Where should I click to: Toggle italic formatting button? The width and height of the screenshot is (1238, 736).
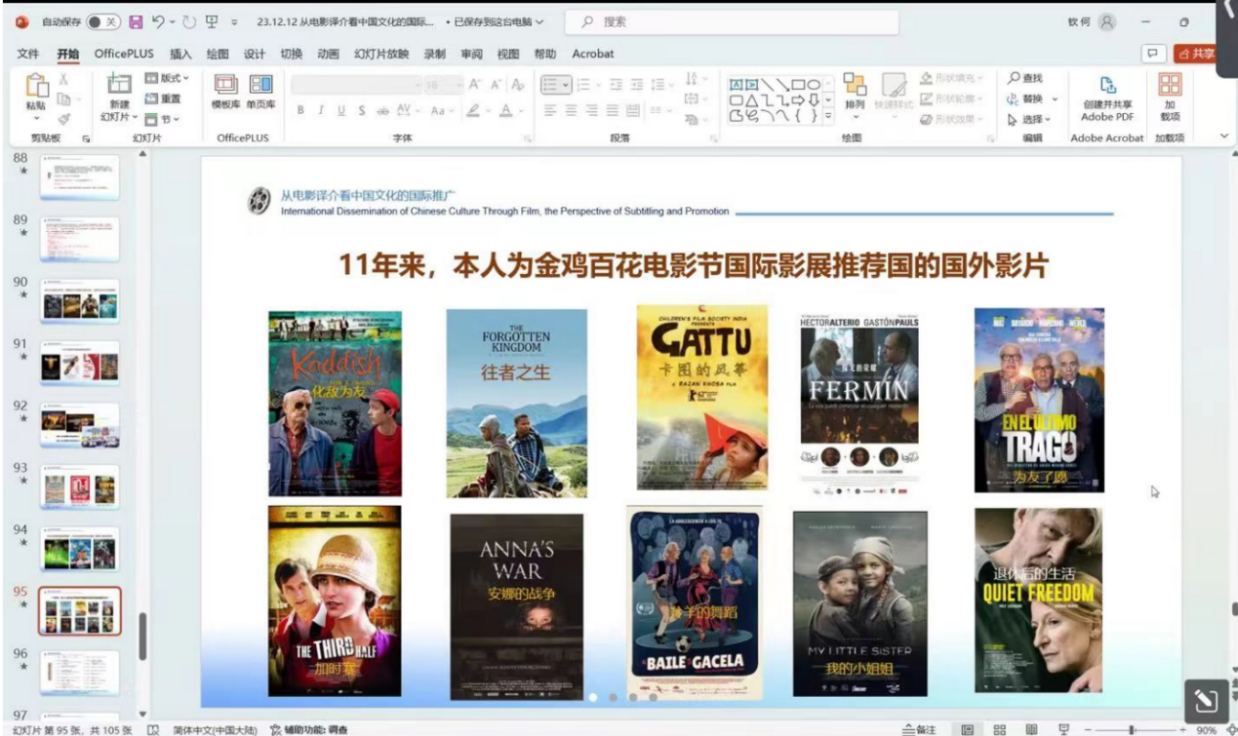321,110
